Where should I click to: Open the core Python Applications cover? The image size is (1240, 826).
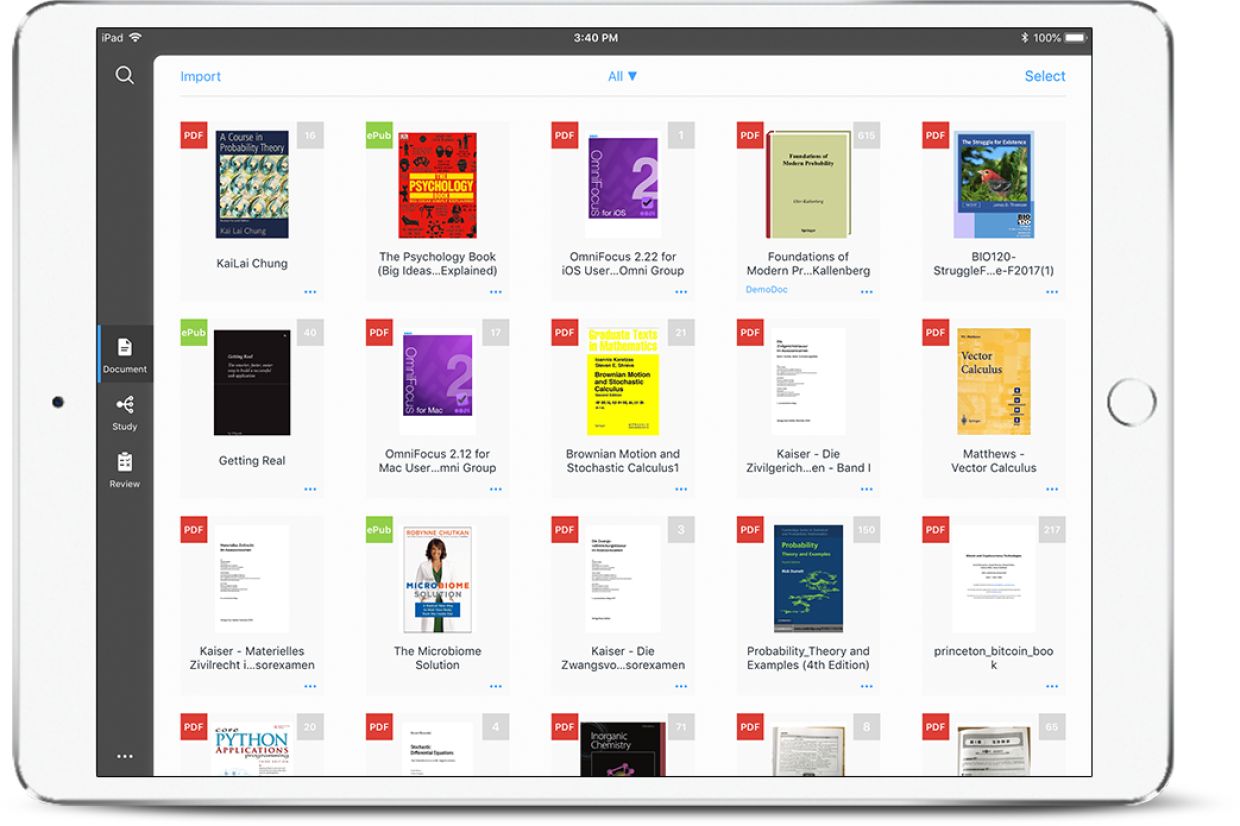(x=252, y=749)
